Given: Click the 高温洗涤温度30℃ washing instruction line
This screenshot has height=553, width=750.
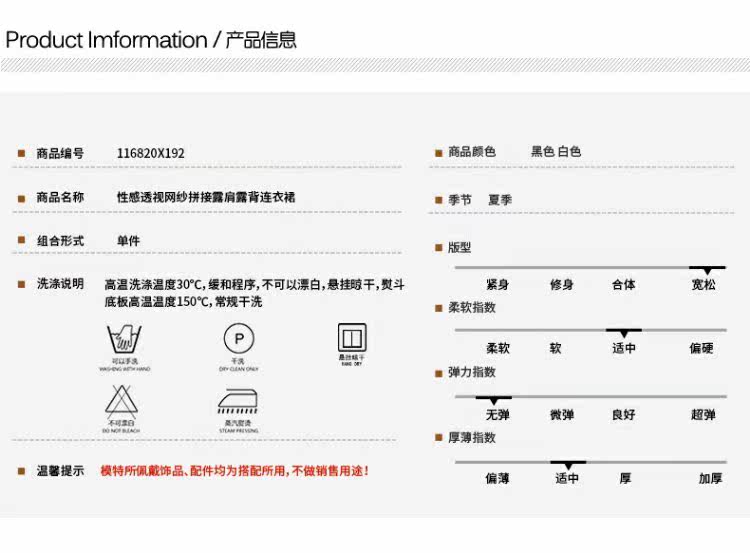Looking at the screenshot, I should [254, 285].
